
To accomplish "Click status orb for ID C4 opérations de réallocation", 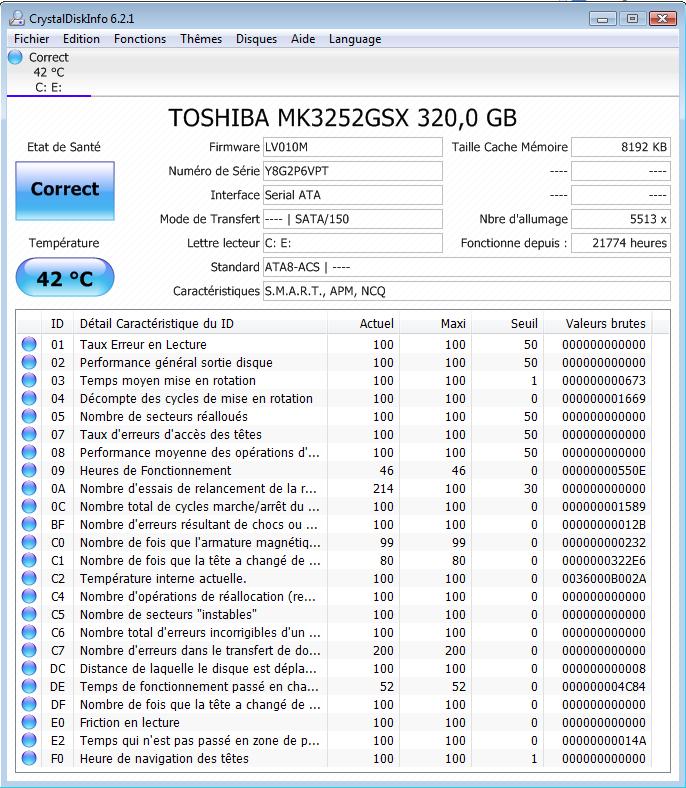I will tap(29, 597).
